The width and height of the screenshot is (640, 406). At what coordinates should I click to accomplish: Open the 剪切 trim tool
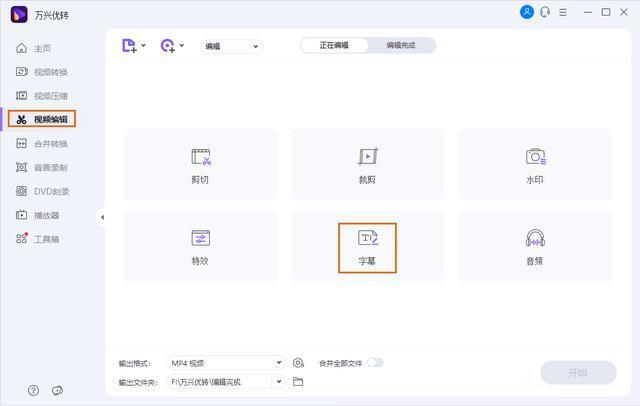(200, 164)
